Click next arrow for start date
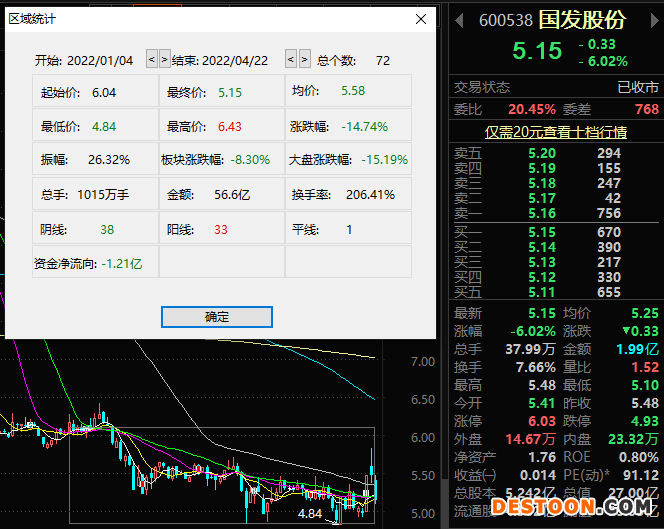The image size is (664, 529). (x=164, y=60)
